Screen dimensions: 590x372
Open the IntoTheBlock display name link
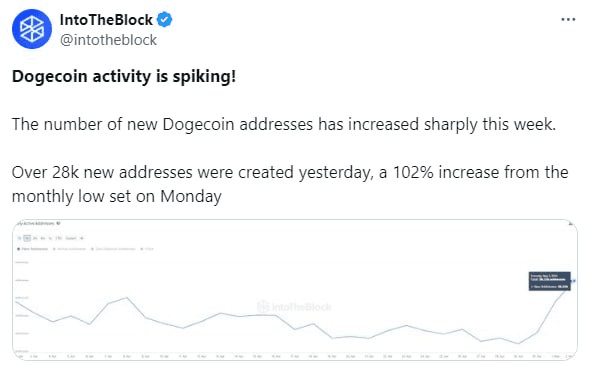106,20
